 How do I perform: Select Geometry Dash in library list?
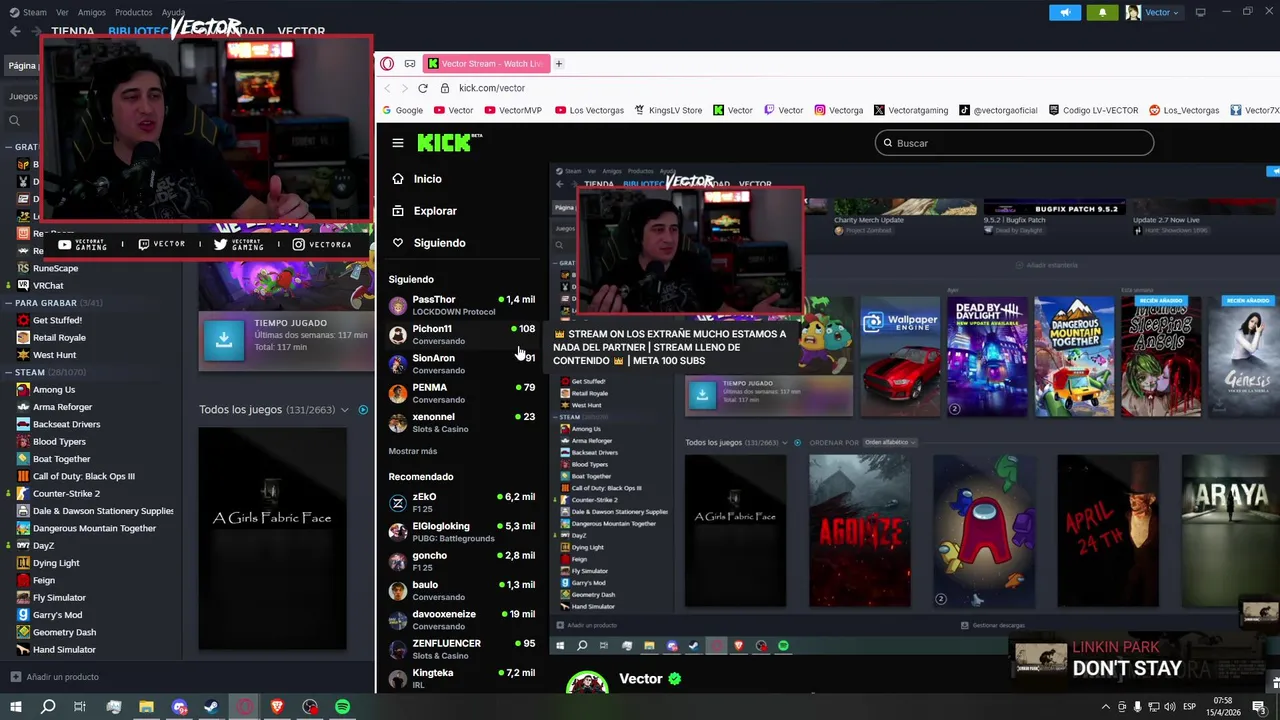click(x=64, y=632)
